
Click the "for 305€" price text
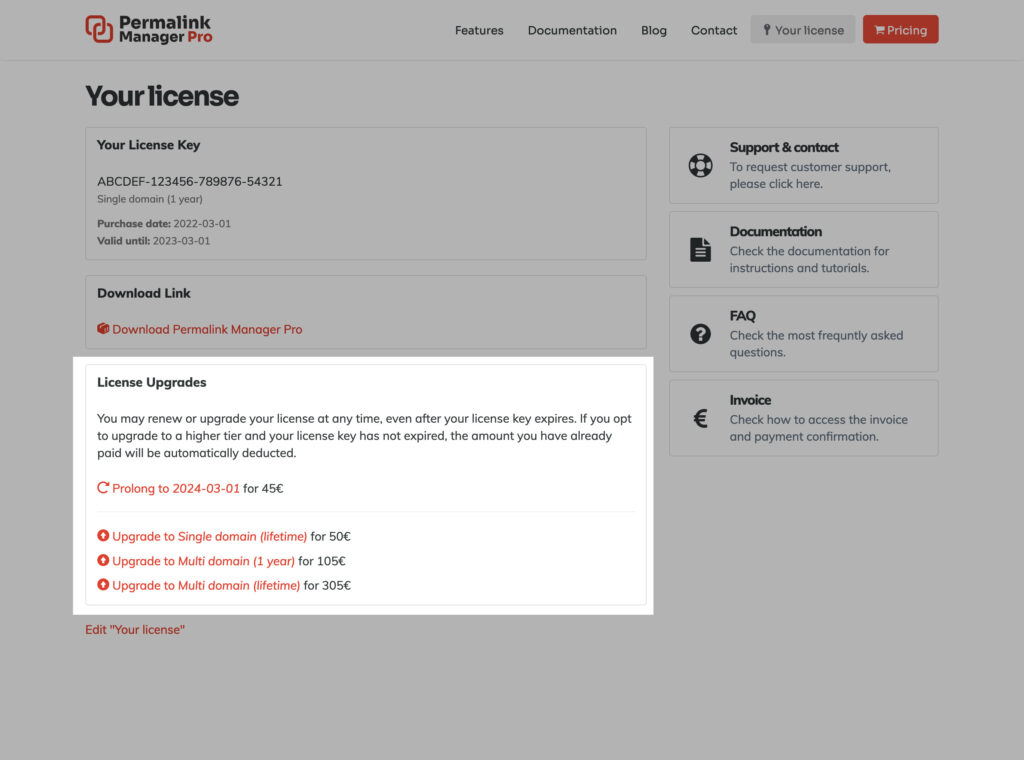click(327, 586)
